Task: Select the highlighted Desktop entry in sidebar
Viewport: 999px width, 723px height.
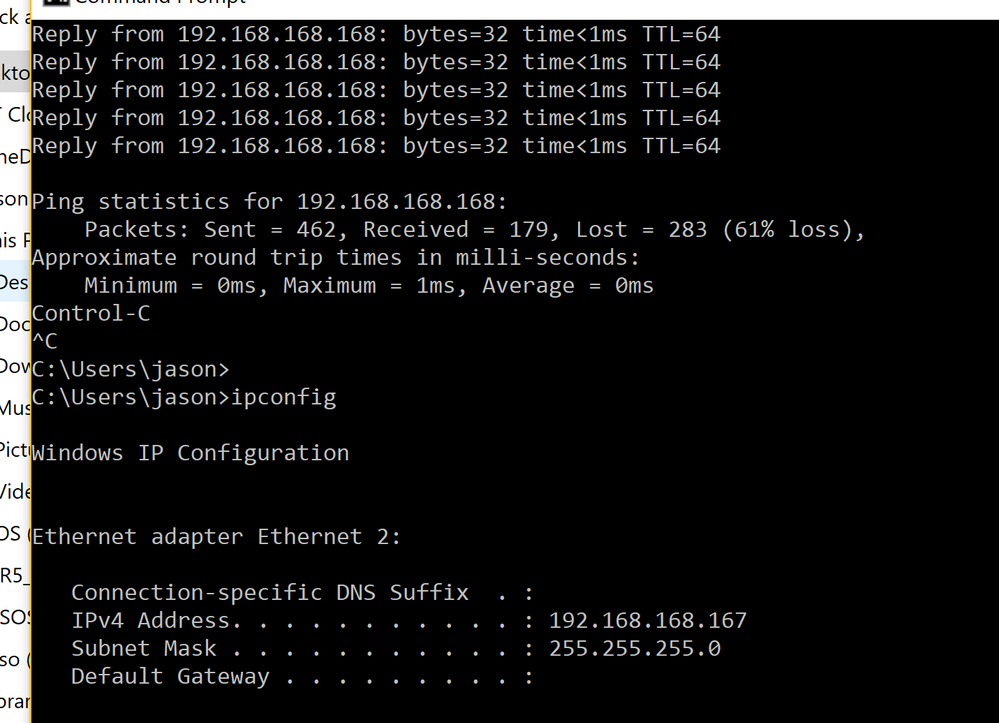Action: tap(15, 74)
